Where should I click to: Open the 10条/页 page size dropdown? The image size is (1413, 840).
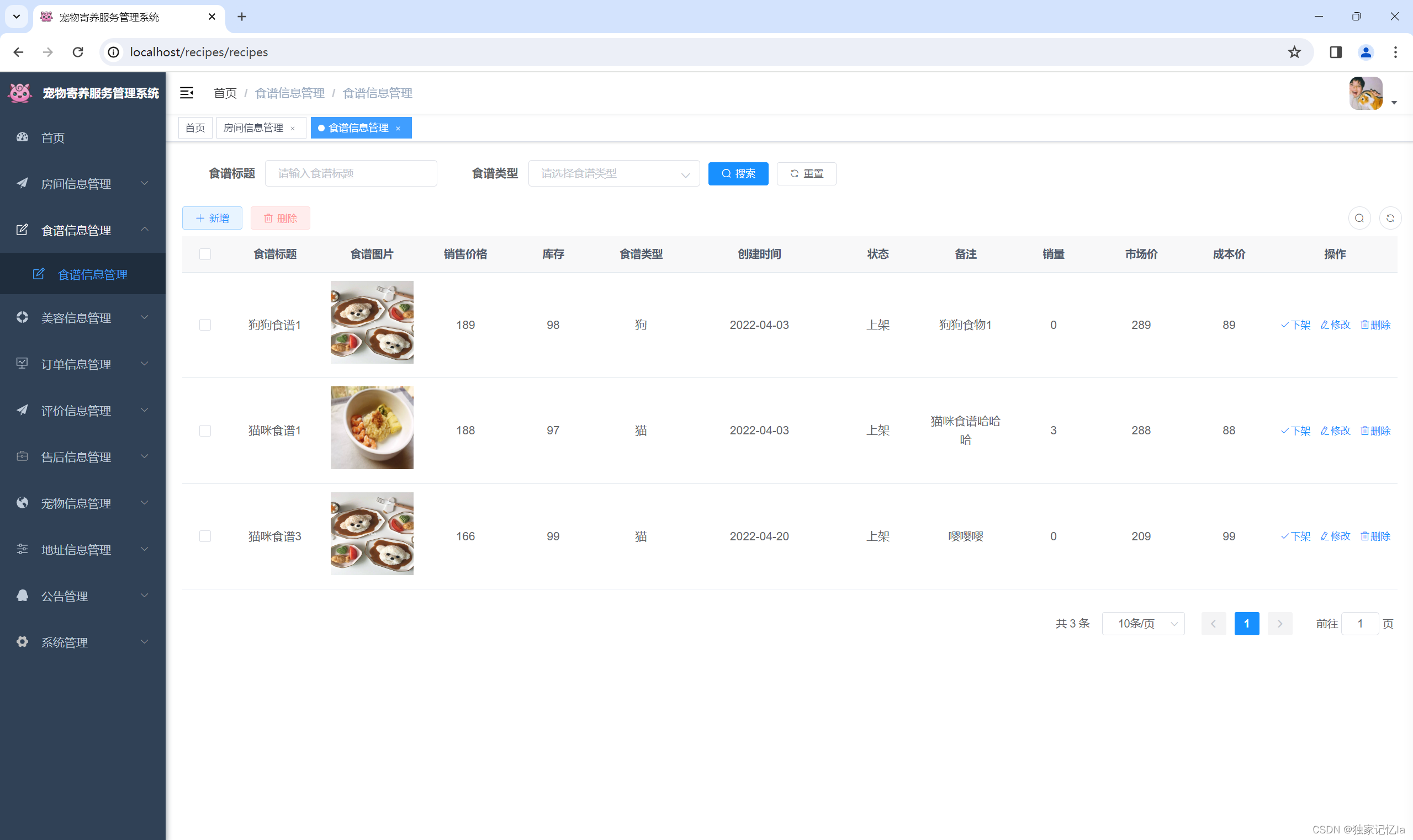pyautogui.click(x=1142, y=624)
